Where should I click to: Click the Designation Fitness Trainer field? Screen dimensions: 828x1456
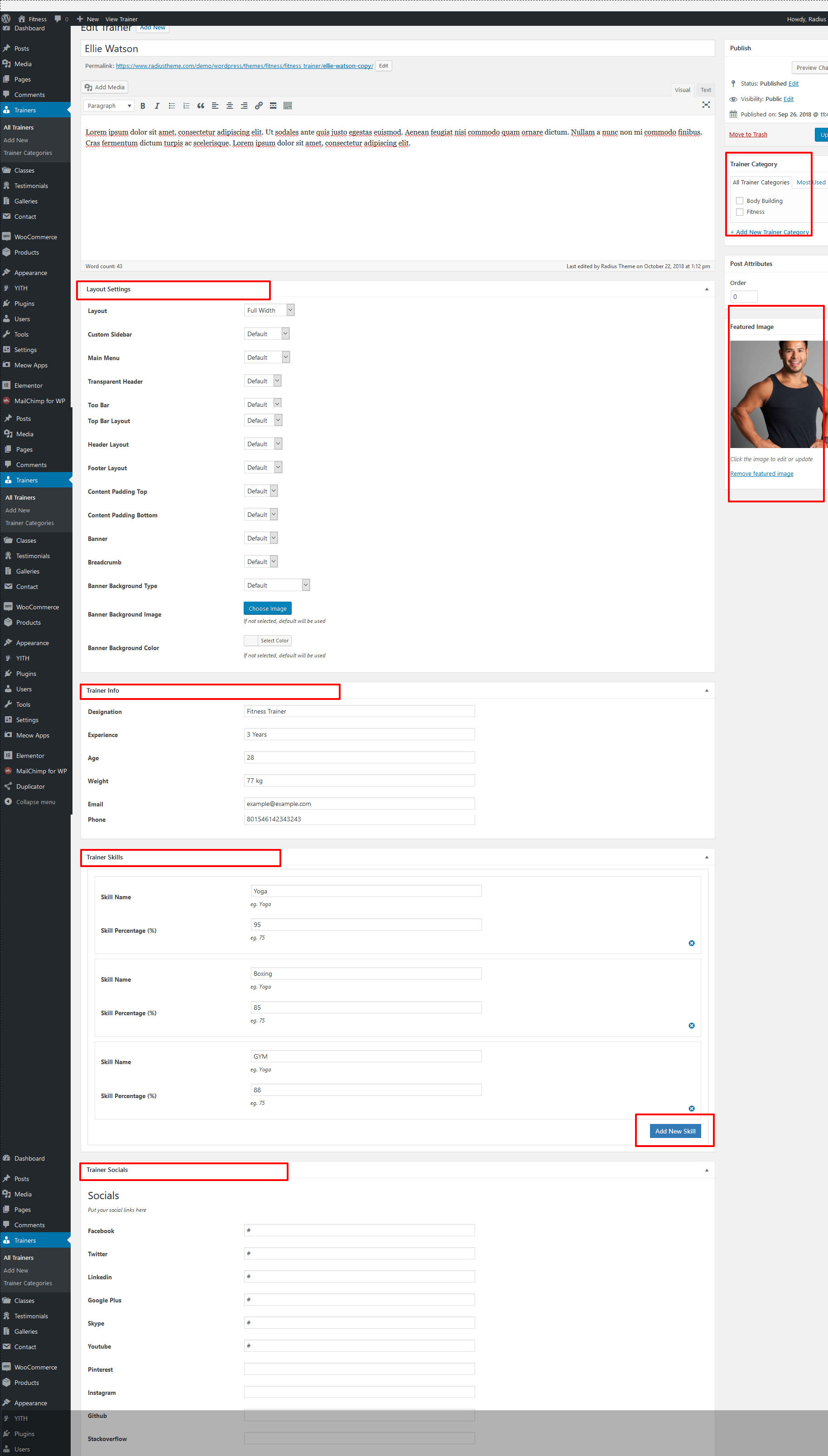coord(359,711)
